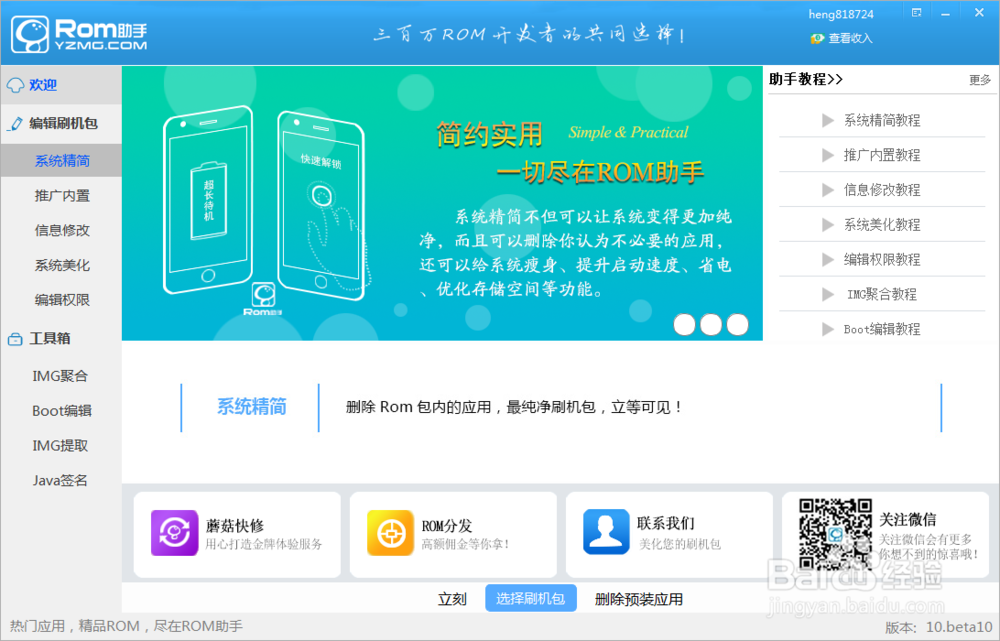Click the 删除预装应用 link

(639, 598)
